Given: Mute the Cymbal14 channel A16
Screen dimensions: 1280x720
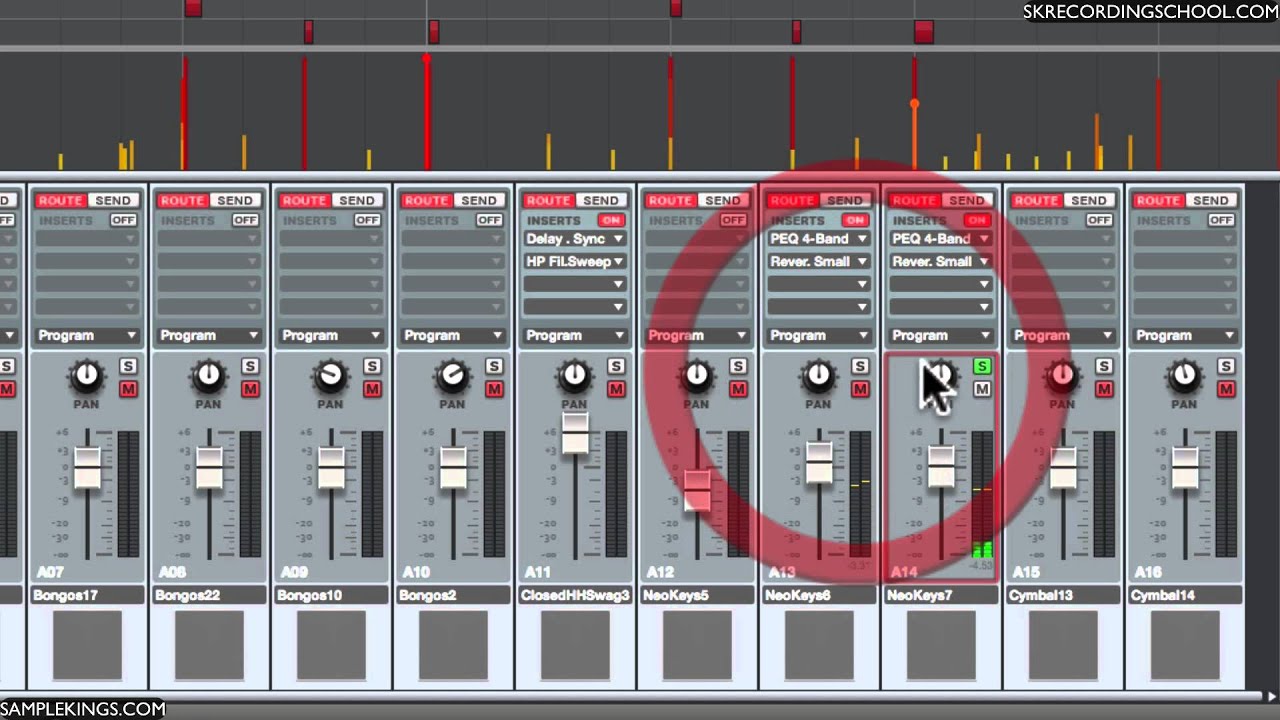Looking at the screenshot, I should pos(1226,389).
